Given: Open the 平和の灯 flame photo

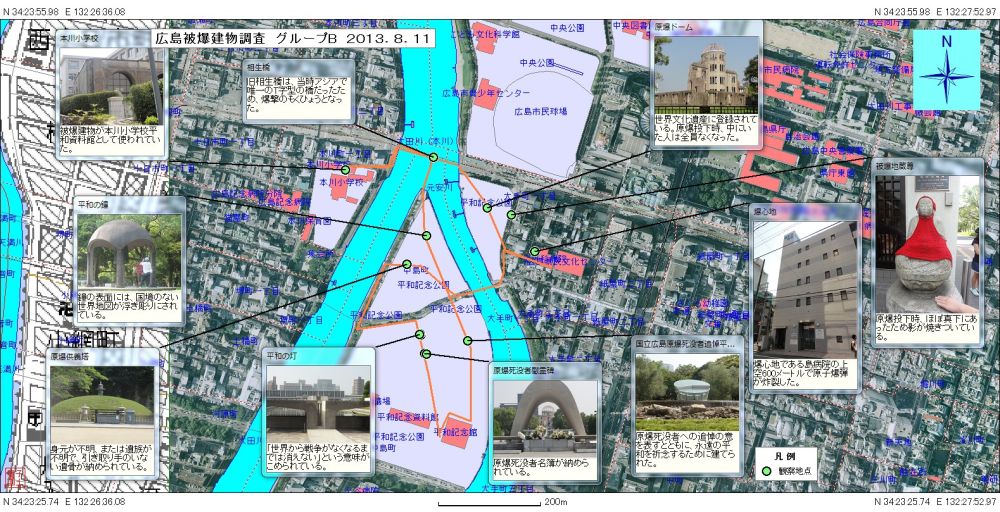Looking at the screenshot, I should (318, 397).
